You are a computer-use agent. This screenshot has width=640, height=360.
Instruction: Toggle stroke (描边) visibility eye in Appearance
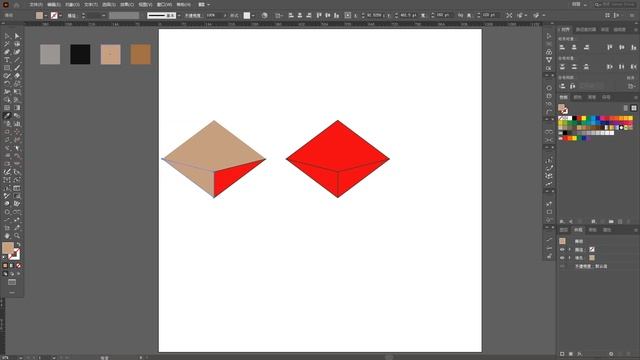coord(562,249)
